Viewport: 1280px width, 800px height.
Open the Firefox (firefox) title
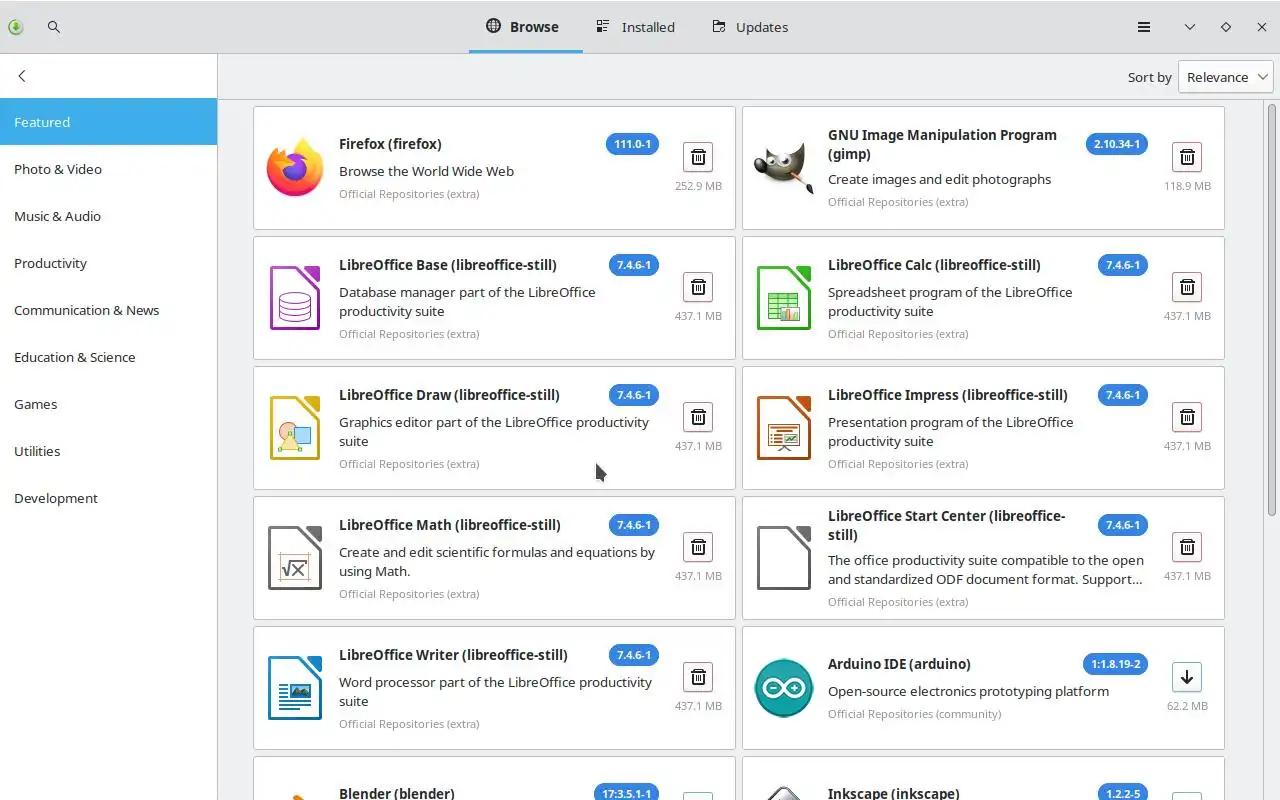tap(390, 144)
